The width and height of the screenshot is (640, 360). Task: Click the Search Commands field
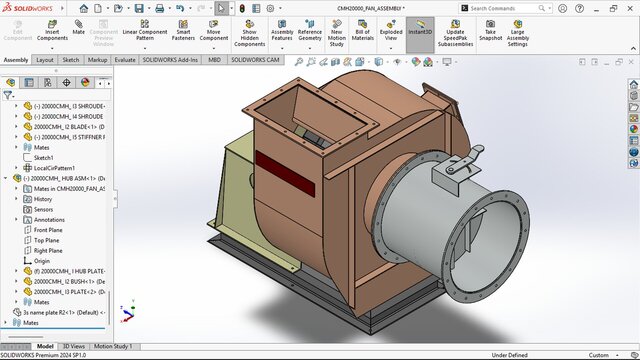[x=506, y=8]
